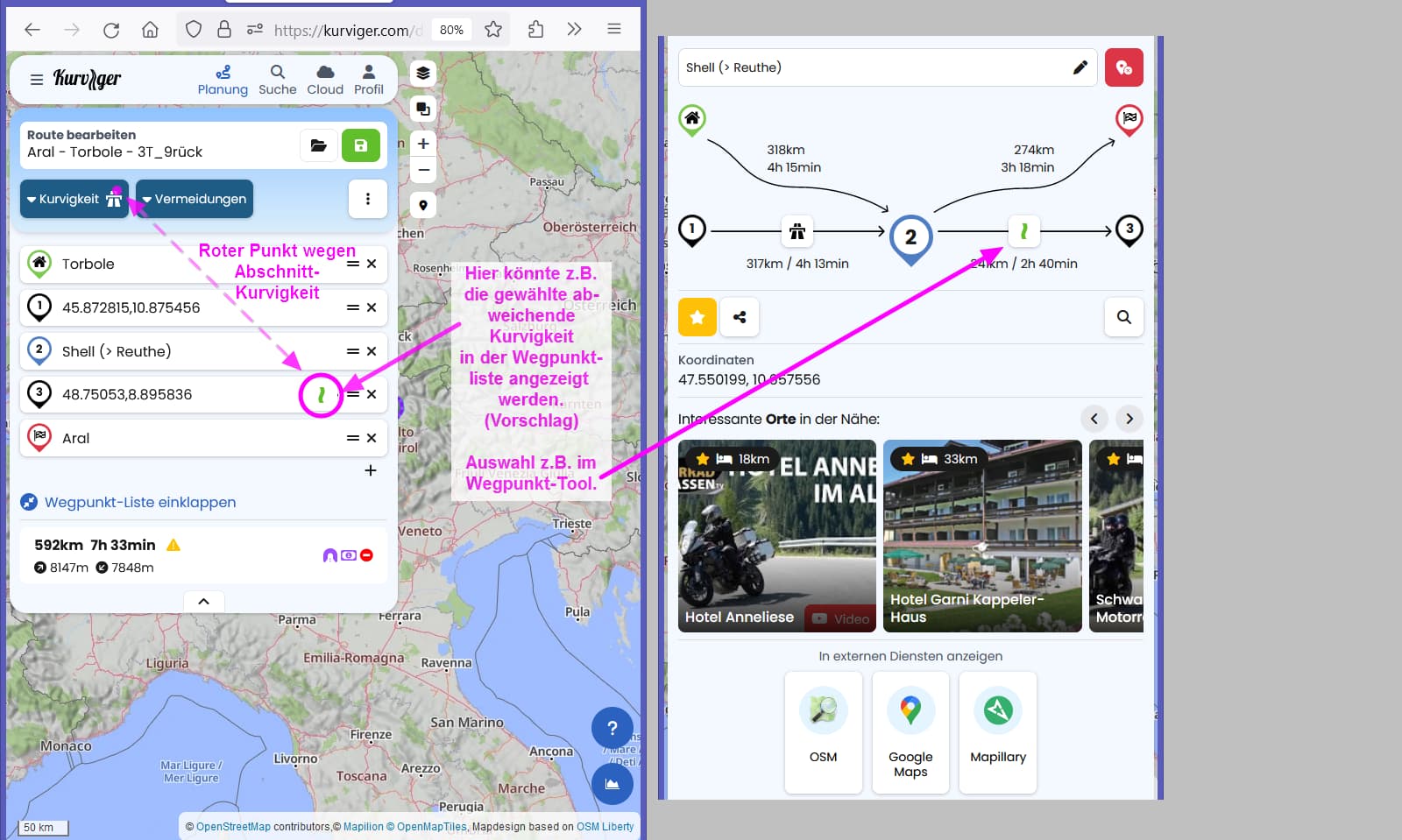The height and width of the screenshot is (840, 1402).
Task: Remove the Torbole waypoint
Action: 372,264
